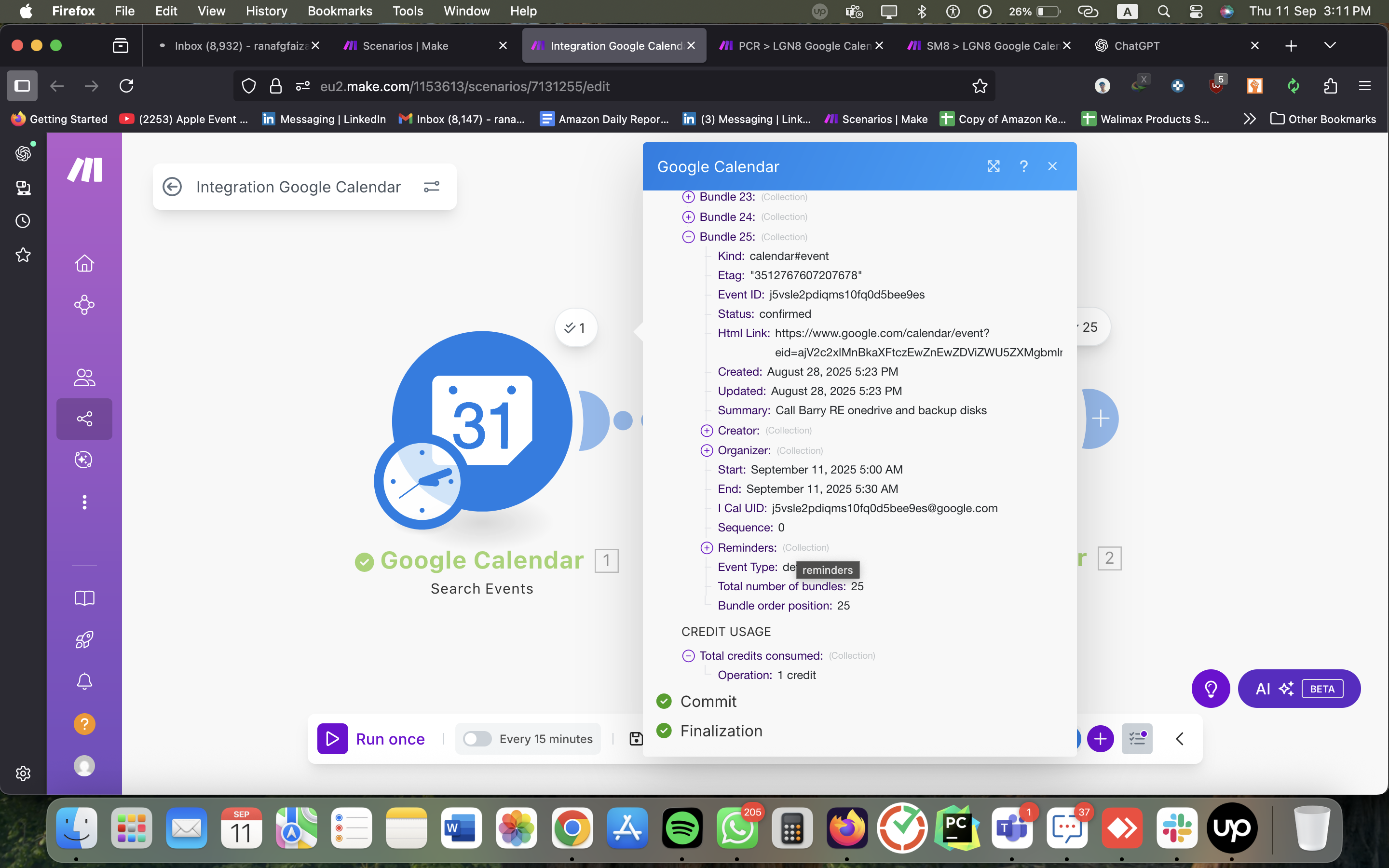The height and width of the screenshot is (868, 1389).
Task: Open the Bookmarks menu
Action: click(x=340, y=11)
